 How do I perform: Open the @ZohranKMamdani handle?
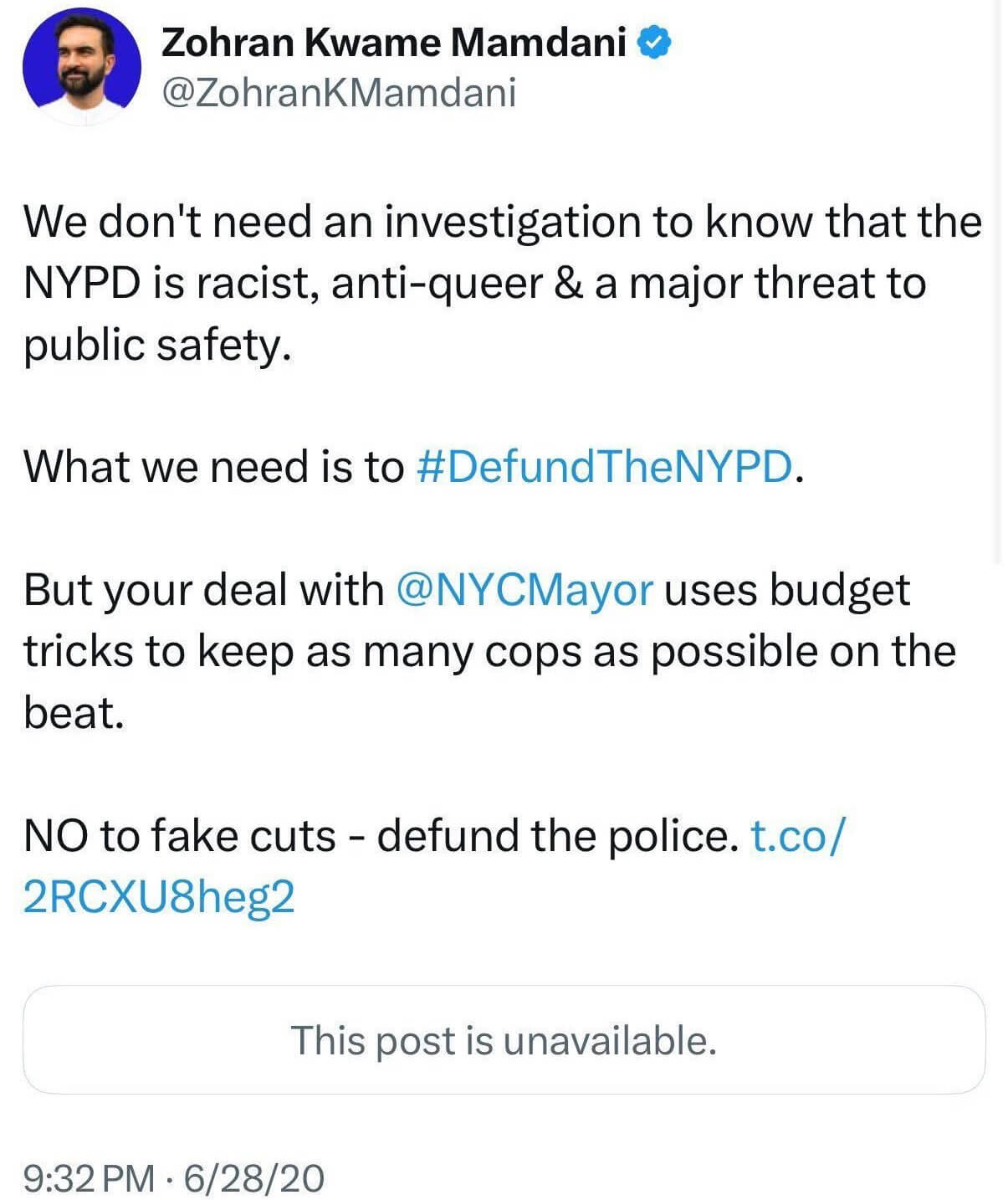click(x=338, y=92)
